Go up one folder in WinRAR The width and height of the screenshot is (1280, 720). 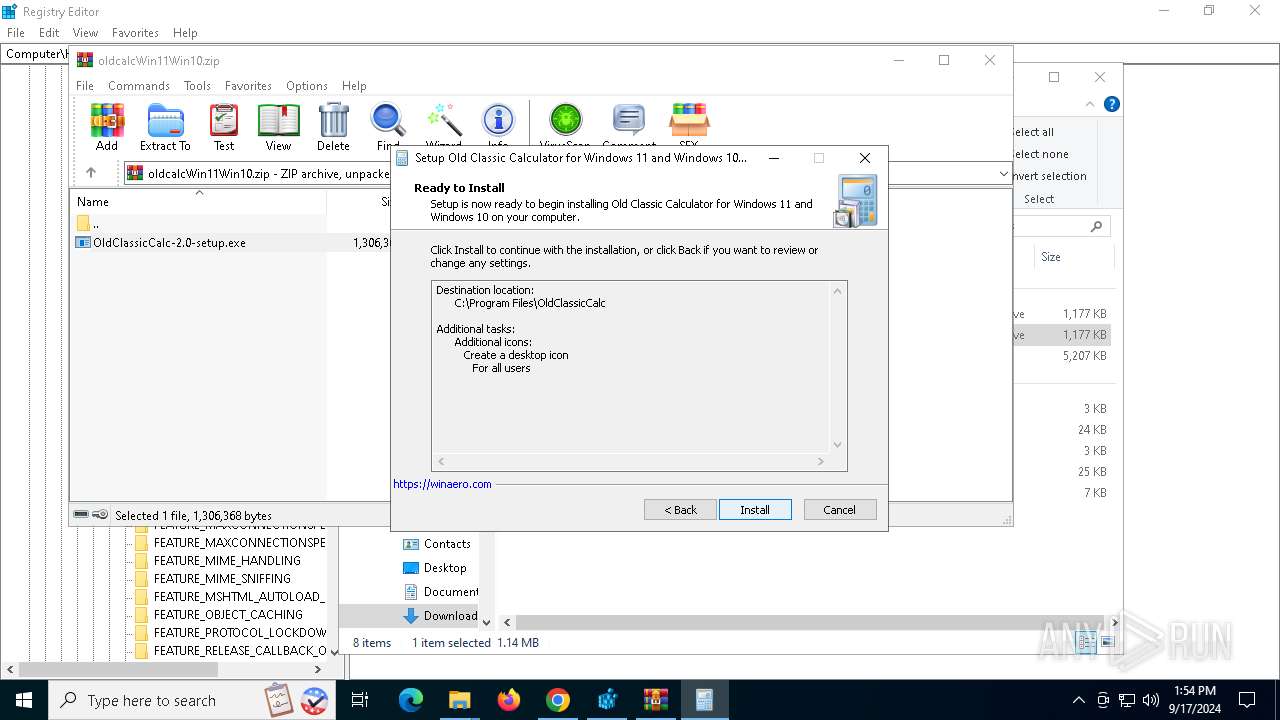(x=91, y=173)
